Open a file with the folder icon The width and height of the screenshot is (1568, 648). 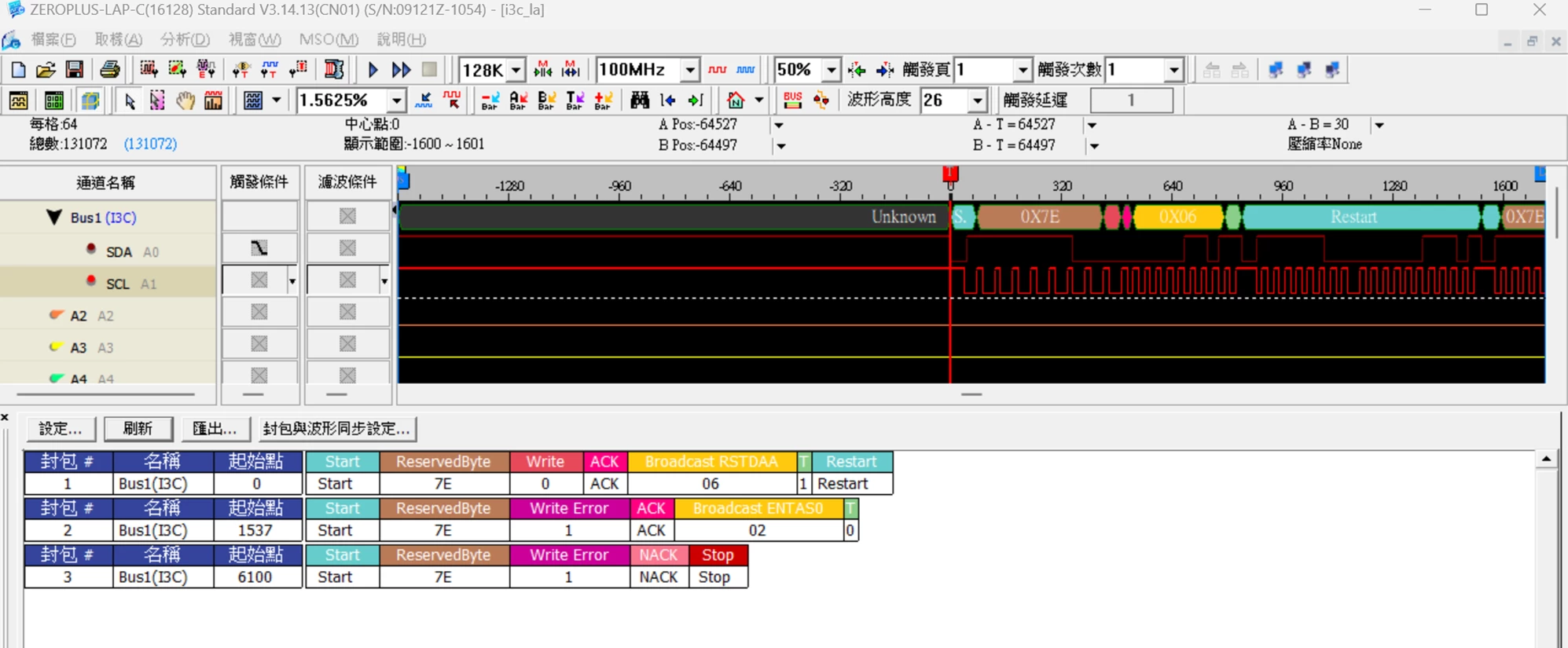tap(46, 70)
